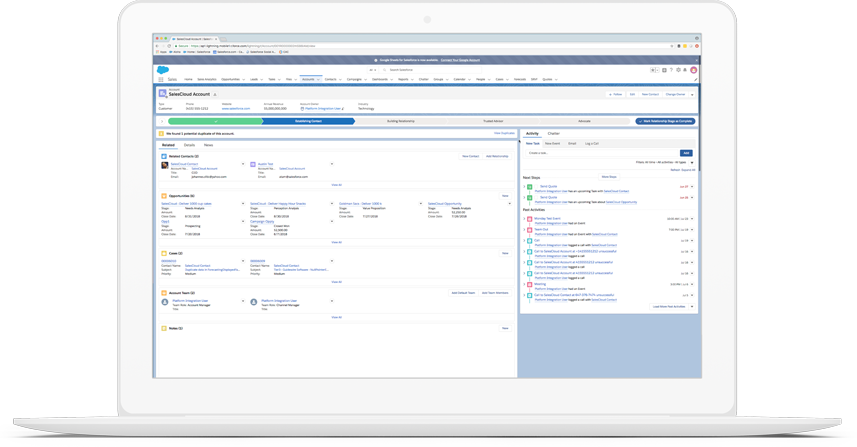The image size is (857, 447).
Task: Click the Monday Test Event icon
Action: click(530, 219)
